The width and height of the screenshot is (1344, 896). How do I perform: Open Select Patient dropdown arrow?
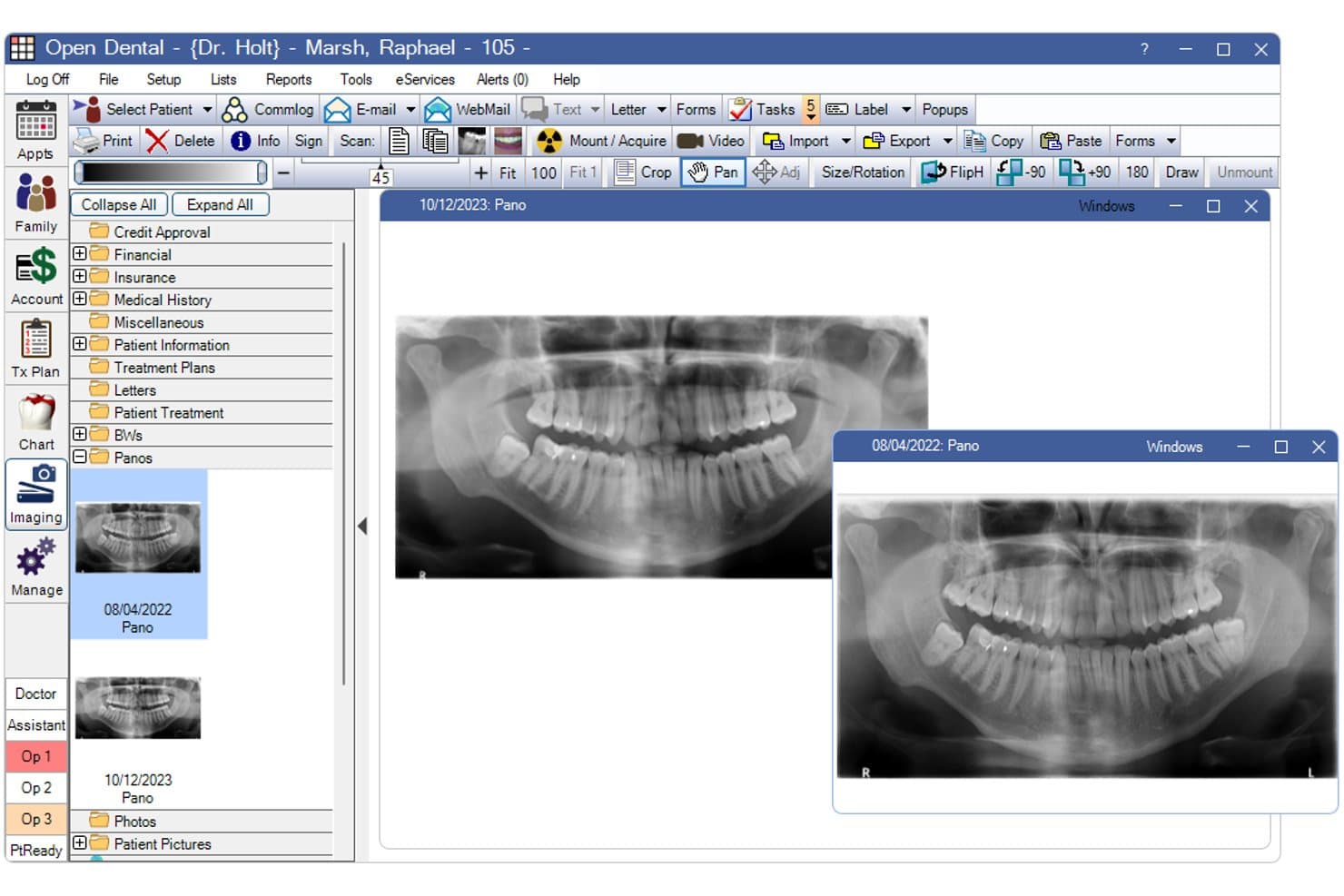207,110
